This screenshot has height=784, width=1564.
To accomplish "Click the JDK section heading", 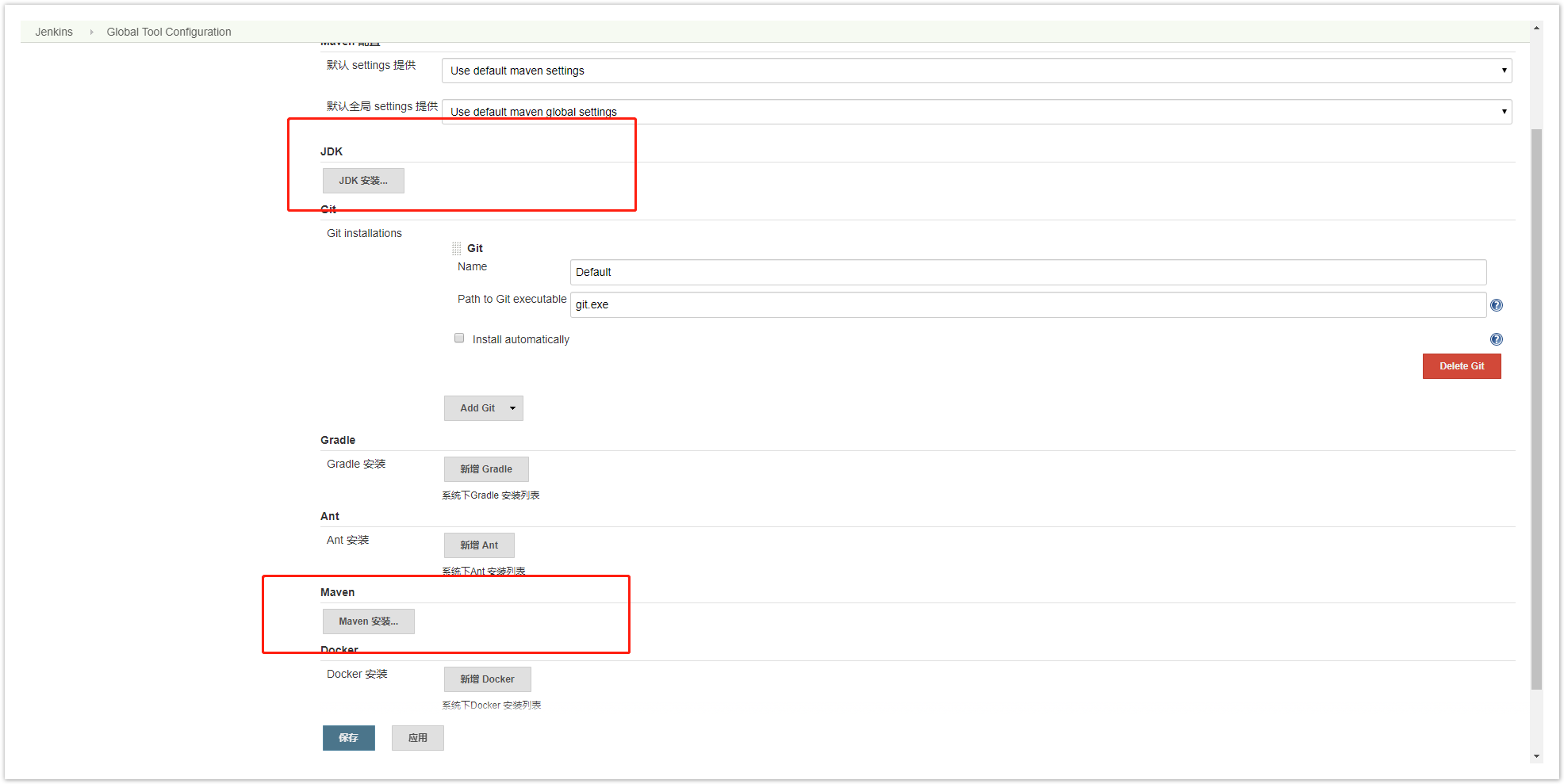I will (x=332, y=151).
